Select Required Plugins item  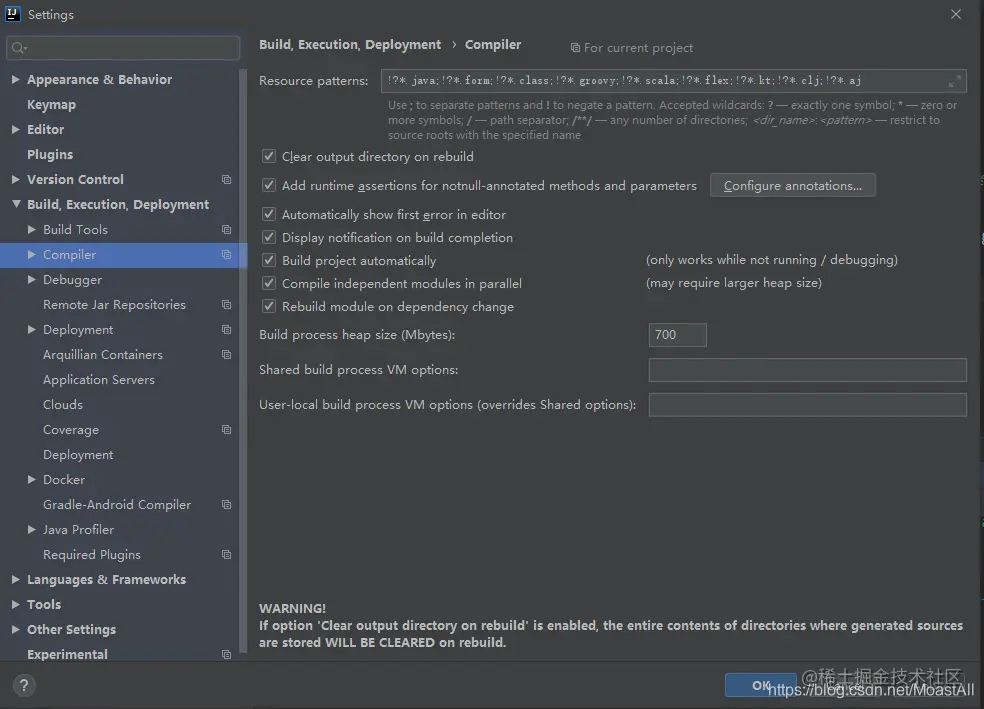click(x=92, y=555)
